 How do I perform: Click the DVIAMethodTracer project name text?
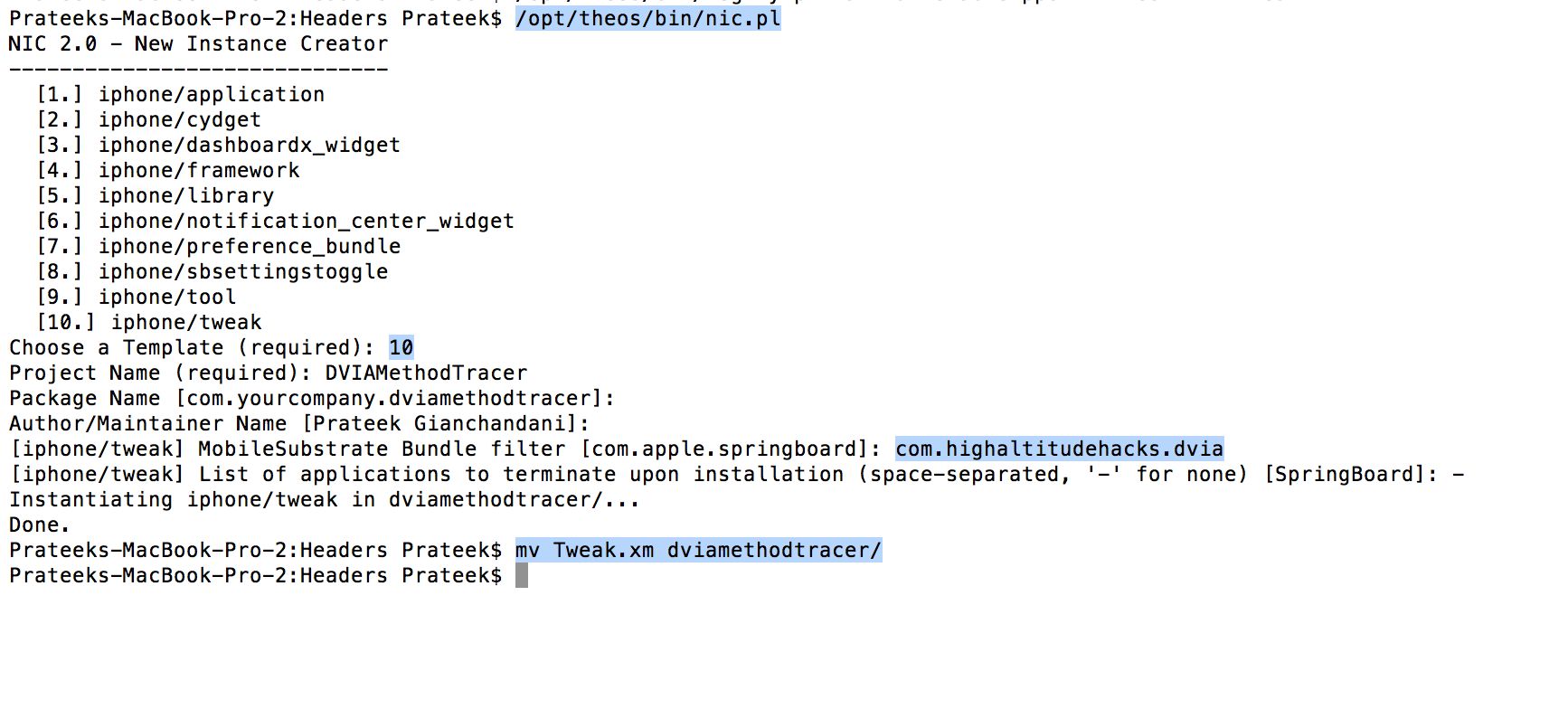426,373
